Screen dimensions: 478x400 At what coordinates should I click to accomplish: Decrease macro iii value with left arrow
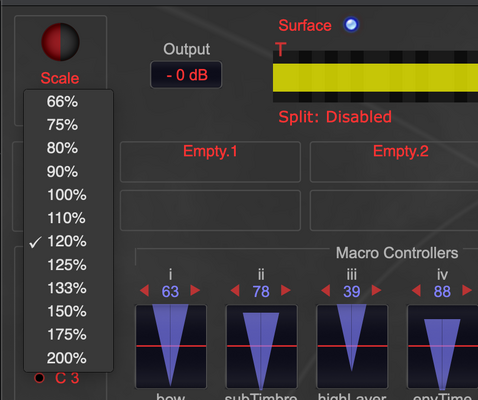pos(326,291)
